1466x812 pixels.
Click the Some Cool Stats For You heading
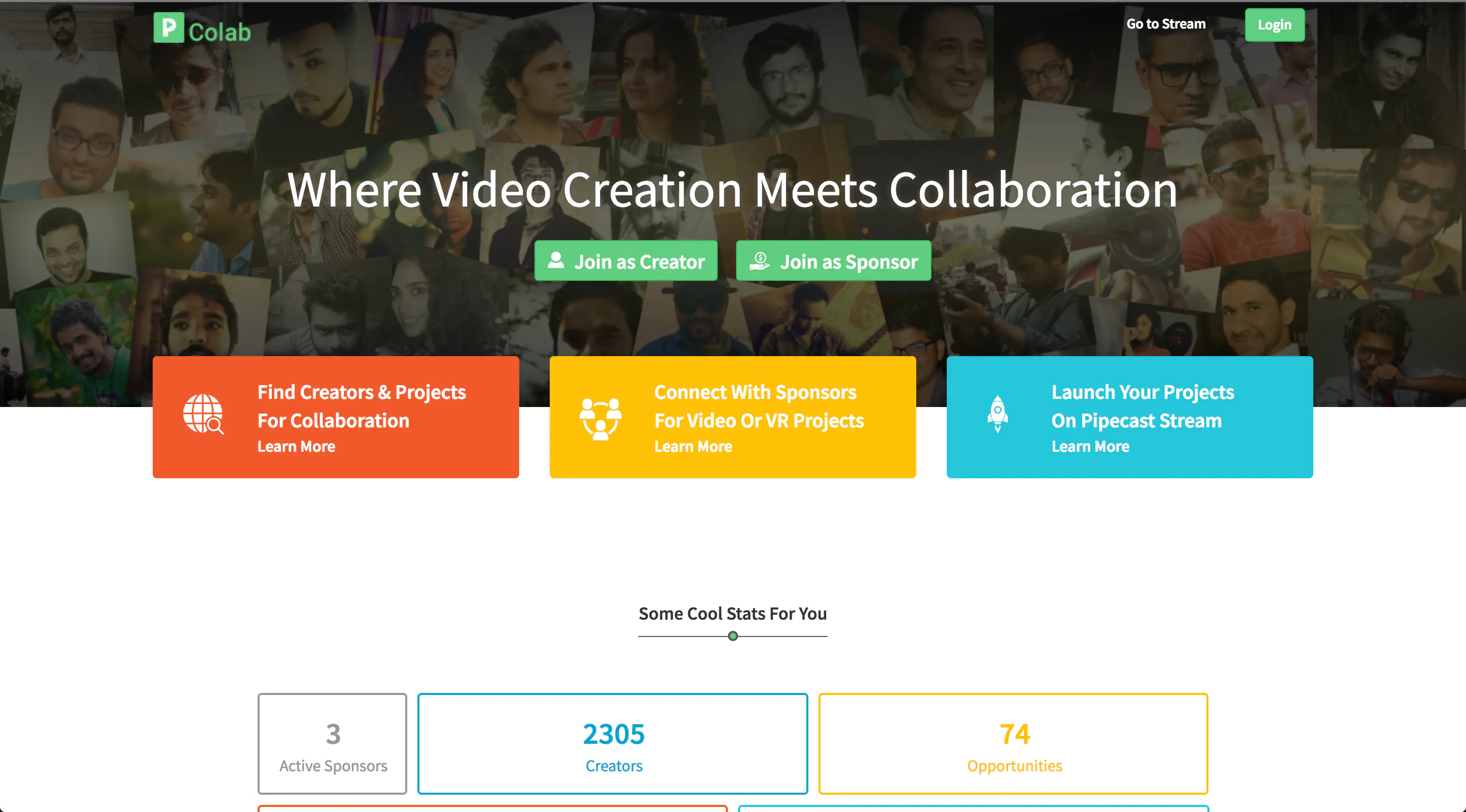[x=732, y=614]
